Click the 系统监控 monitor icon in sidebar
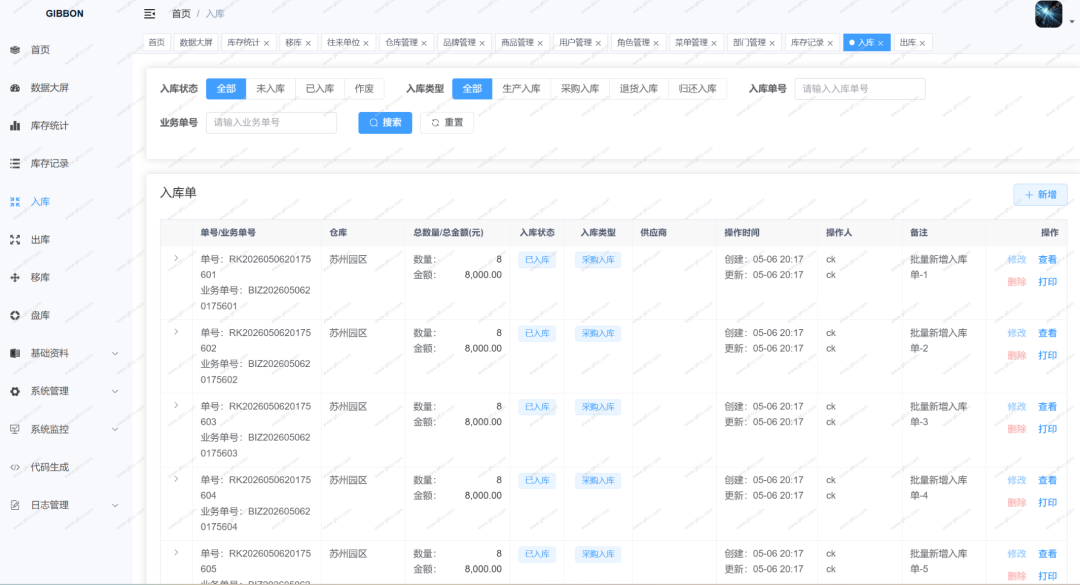Image resolution: width=1080 pixels, height=585 pixels. coord(15,429)
